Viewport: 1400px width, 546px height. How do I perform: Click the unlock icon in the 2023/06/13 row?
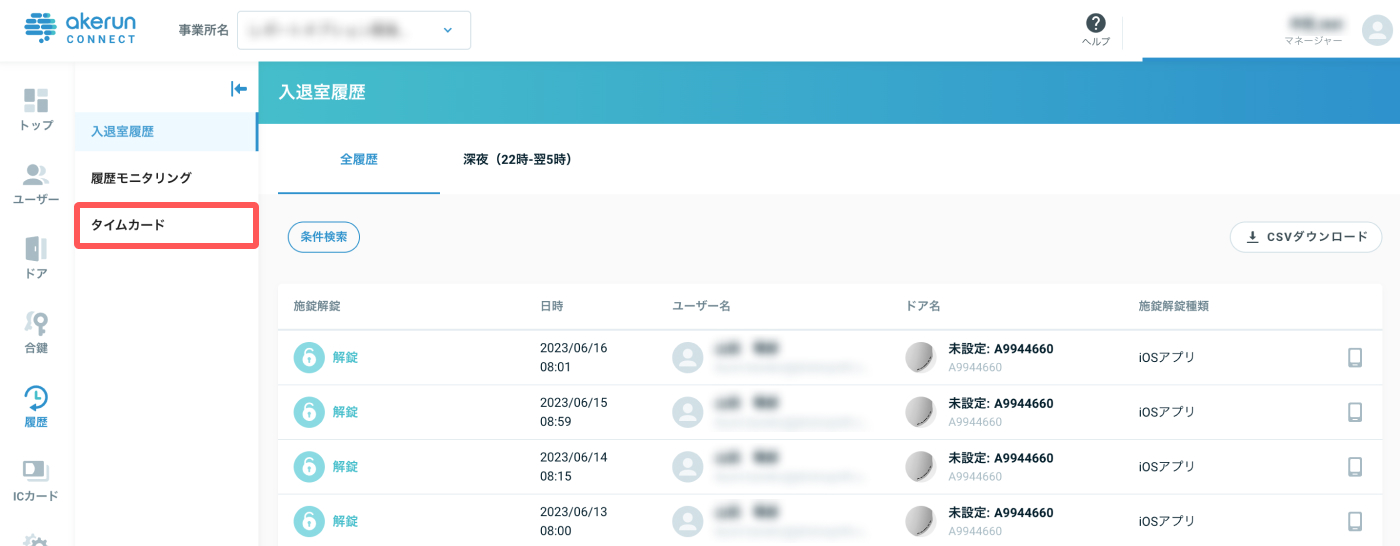[309, 521]
